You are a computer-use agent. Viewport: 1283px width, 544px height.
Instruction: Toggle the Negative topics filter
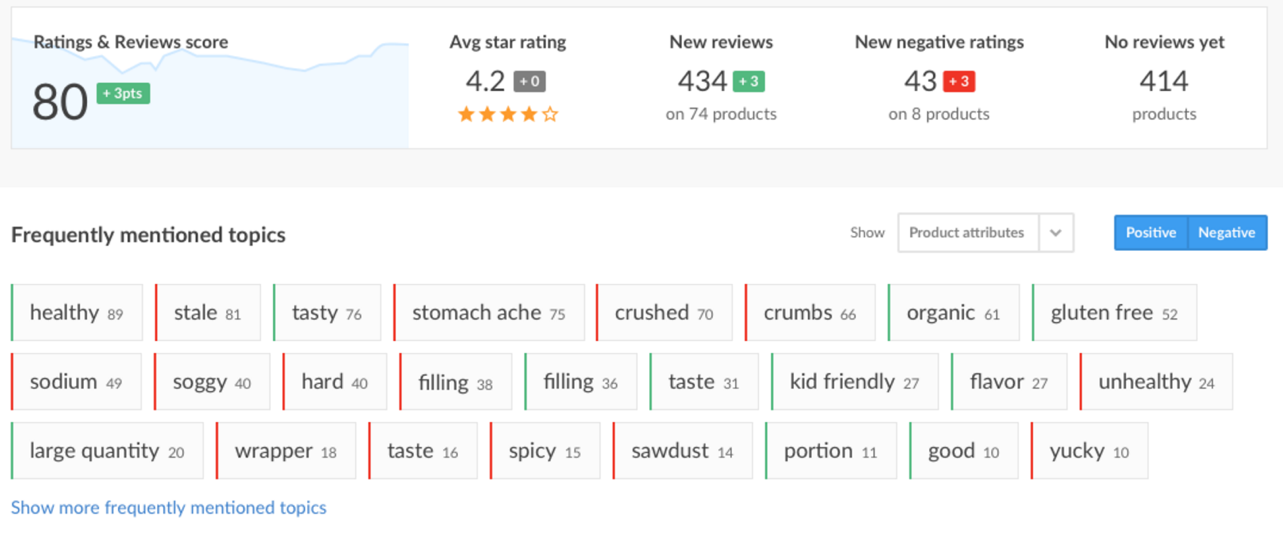[1227, 232]
